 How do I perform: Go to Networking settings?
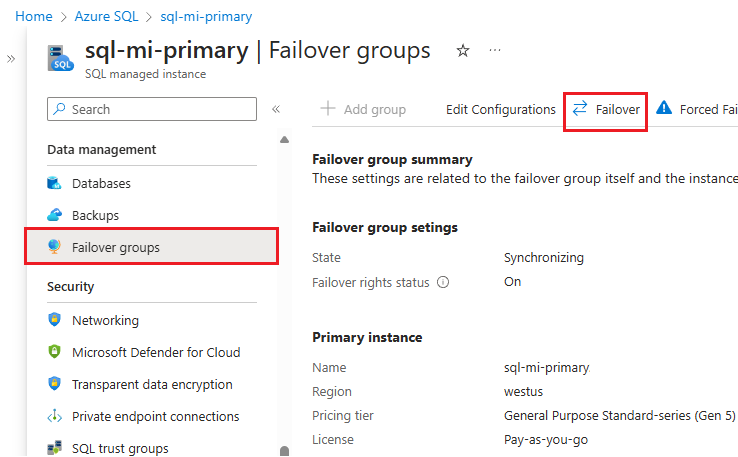coord(105,320)
